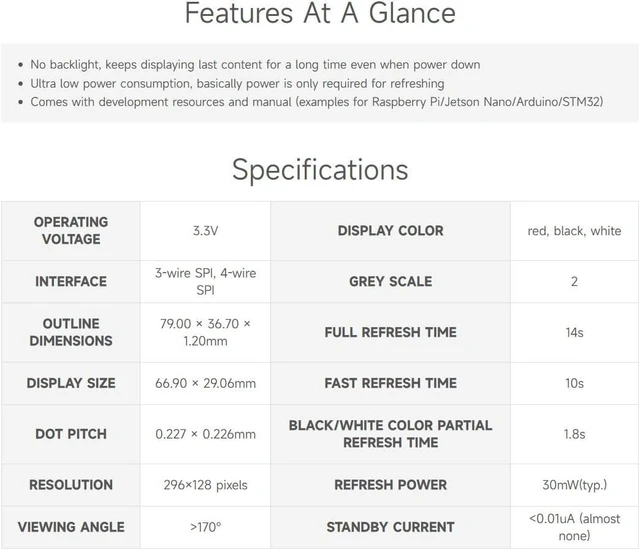Click the FAST REFRESH TIME label
This screenshot has height=550, width=640.
(x=390, y=383)
